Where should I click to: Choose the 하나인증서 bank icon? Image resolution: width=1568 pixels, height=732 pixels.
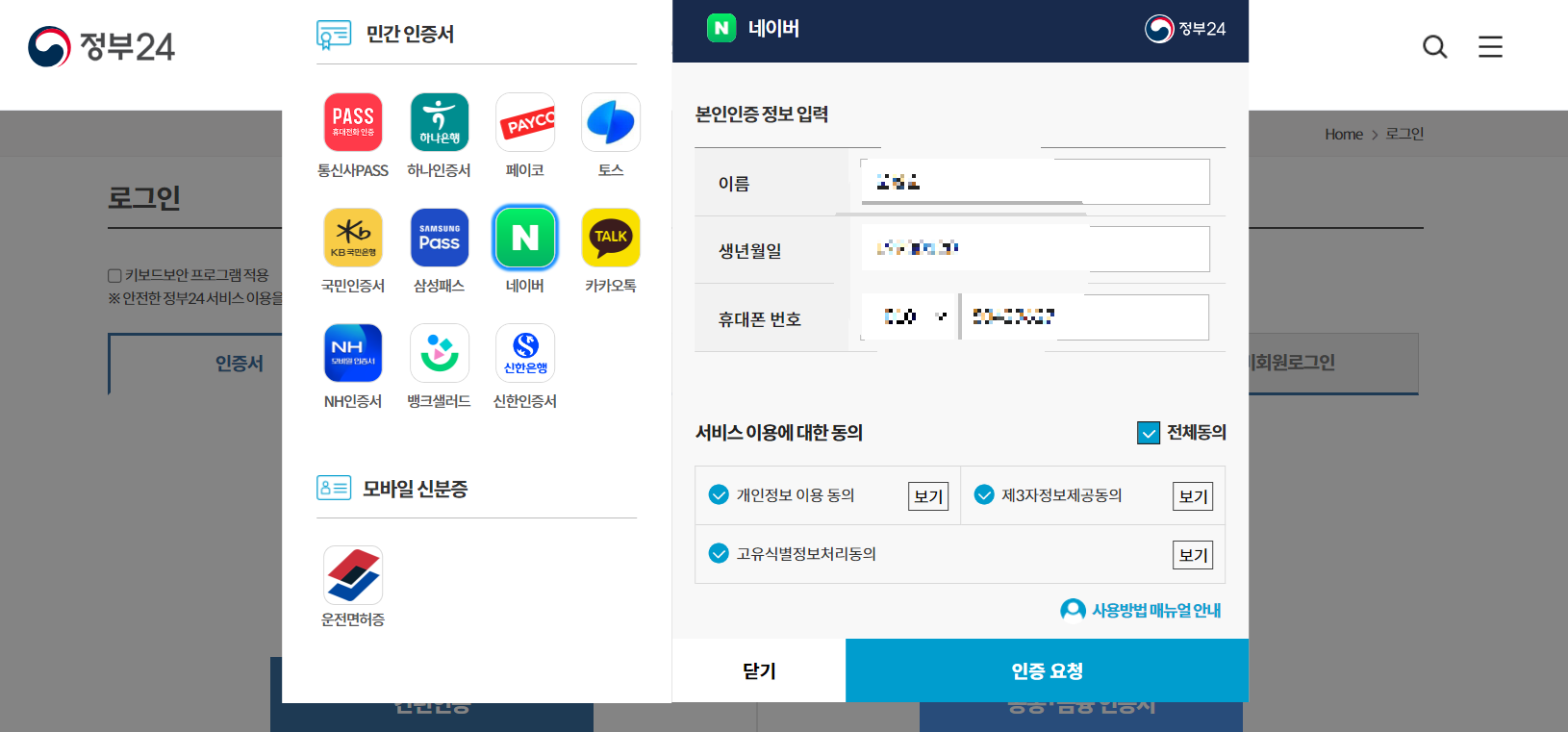click(439, 122)
